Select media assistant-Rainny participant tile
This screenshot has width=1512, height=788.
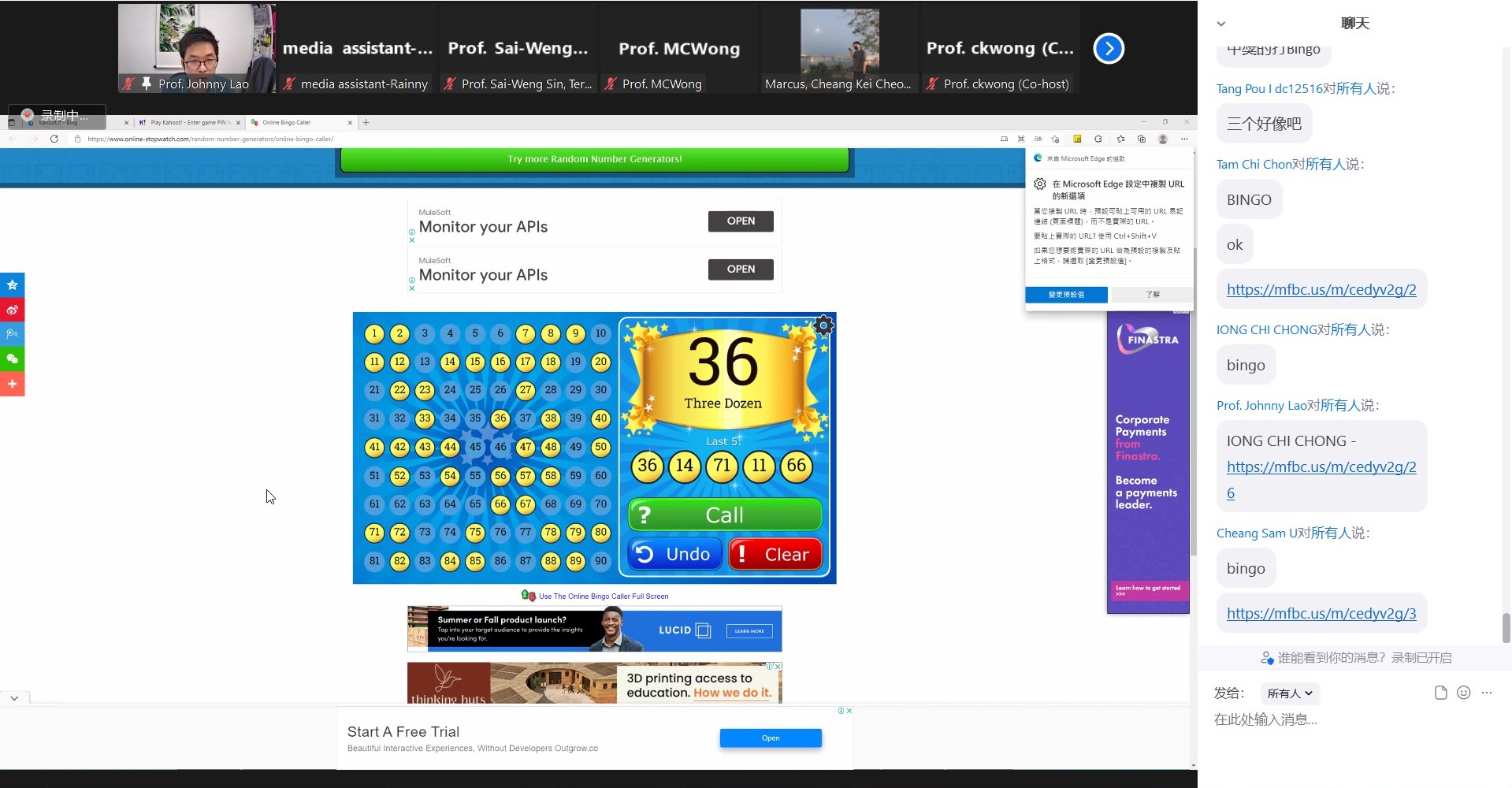point(358,48)
